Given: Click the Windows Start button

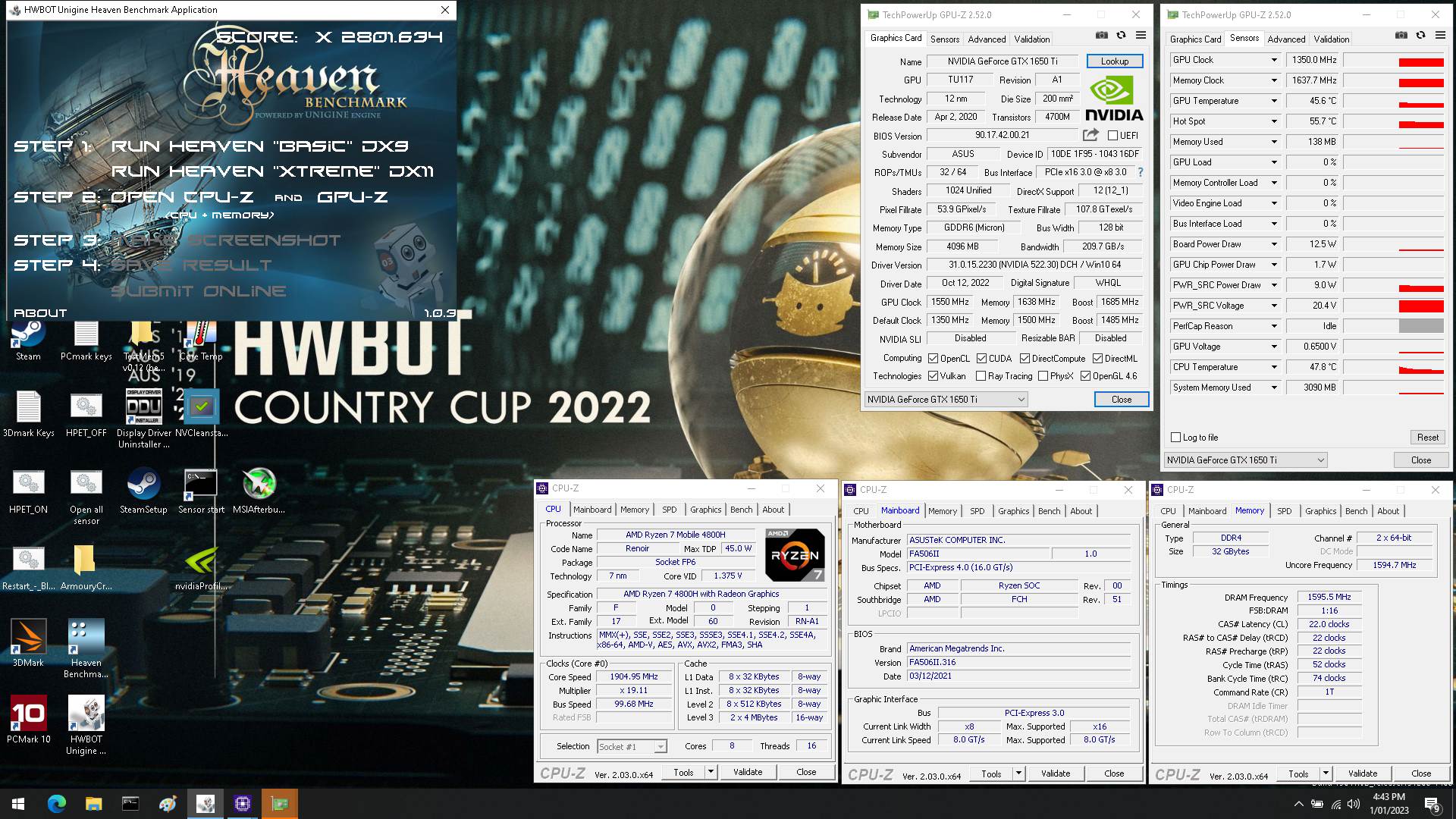Looking at the screenshot, I should 18,803.
